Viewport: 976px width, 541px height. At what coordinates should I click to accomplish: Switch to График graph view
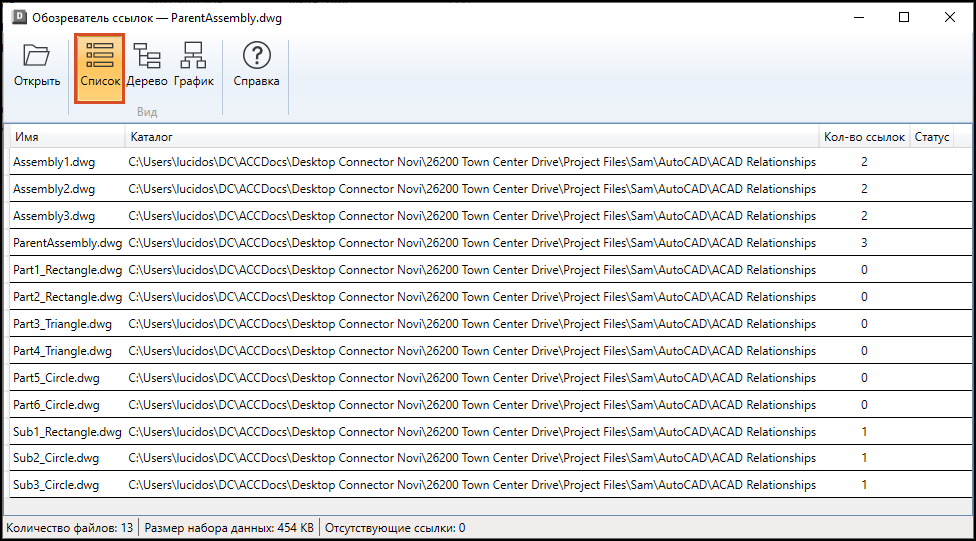pos(194,65)
